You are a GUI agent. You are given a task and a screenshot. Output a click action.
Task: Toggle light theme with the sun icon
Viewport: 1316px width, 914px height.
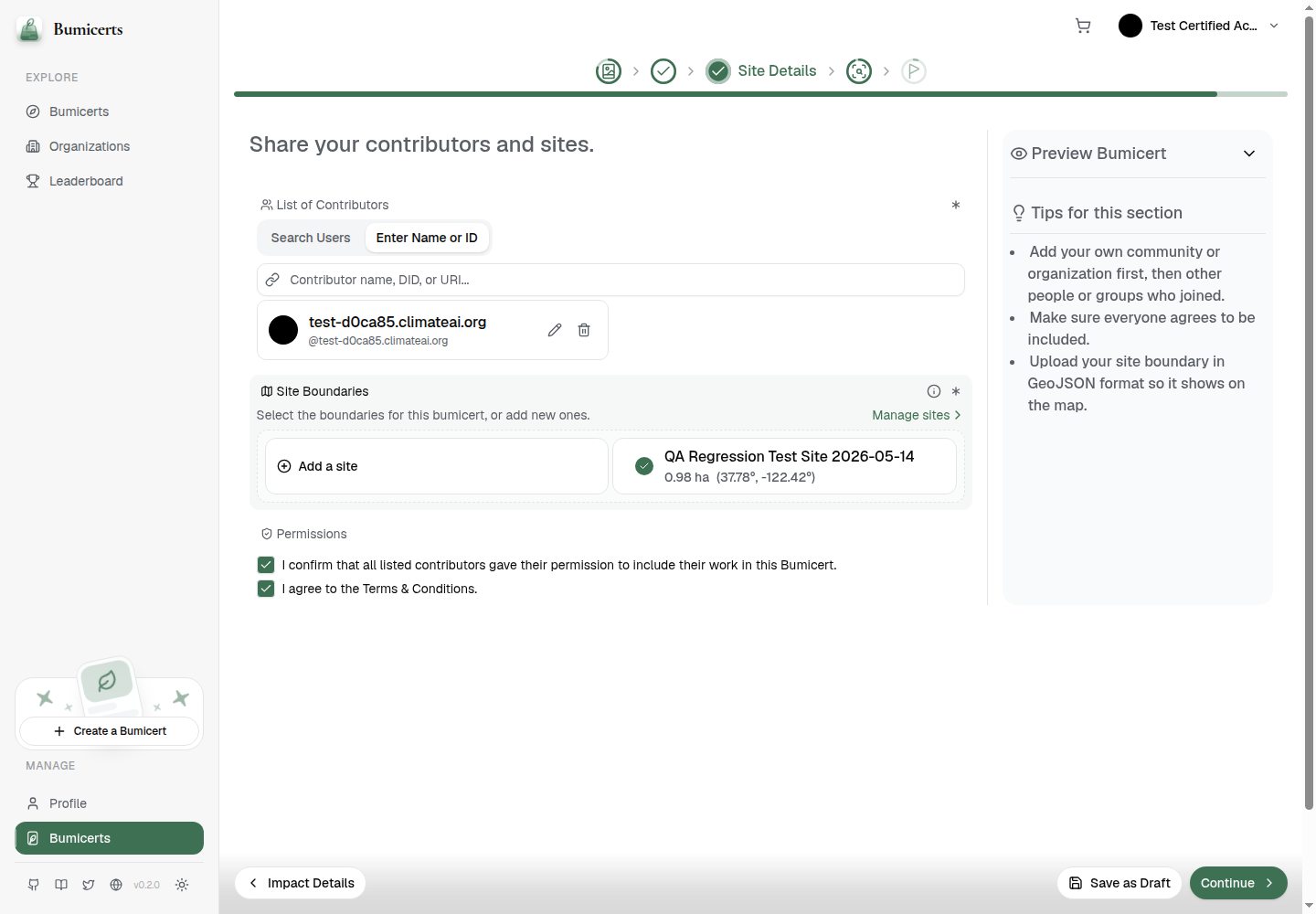coord(182,885)
